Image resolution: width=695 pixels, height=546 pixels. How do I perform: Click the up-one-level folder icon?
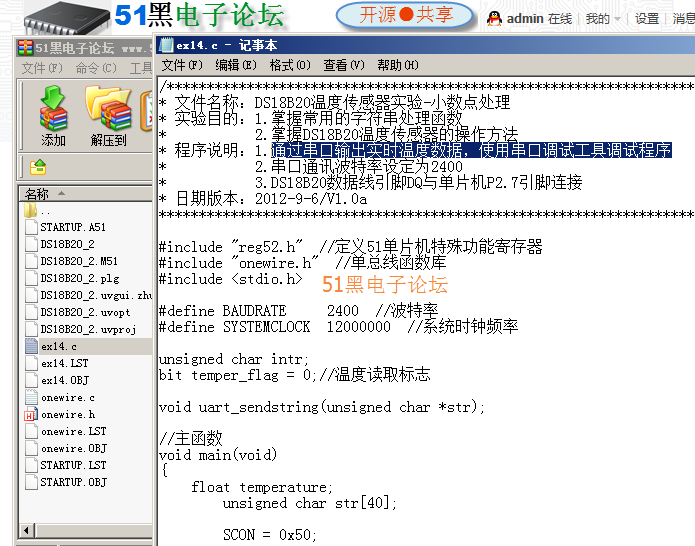(38, 167)
